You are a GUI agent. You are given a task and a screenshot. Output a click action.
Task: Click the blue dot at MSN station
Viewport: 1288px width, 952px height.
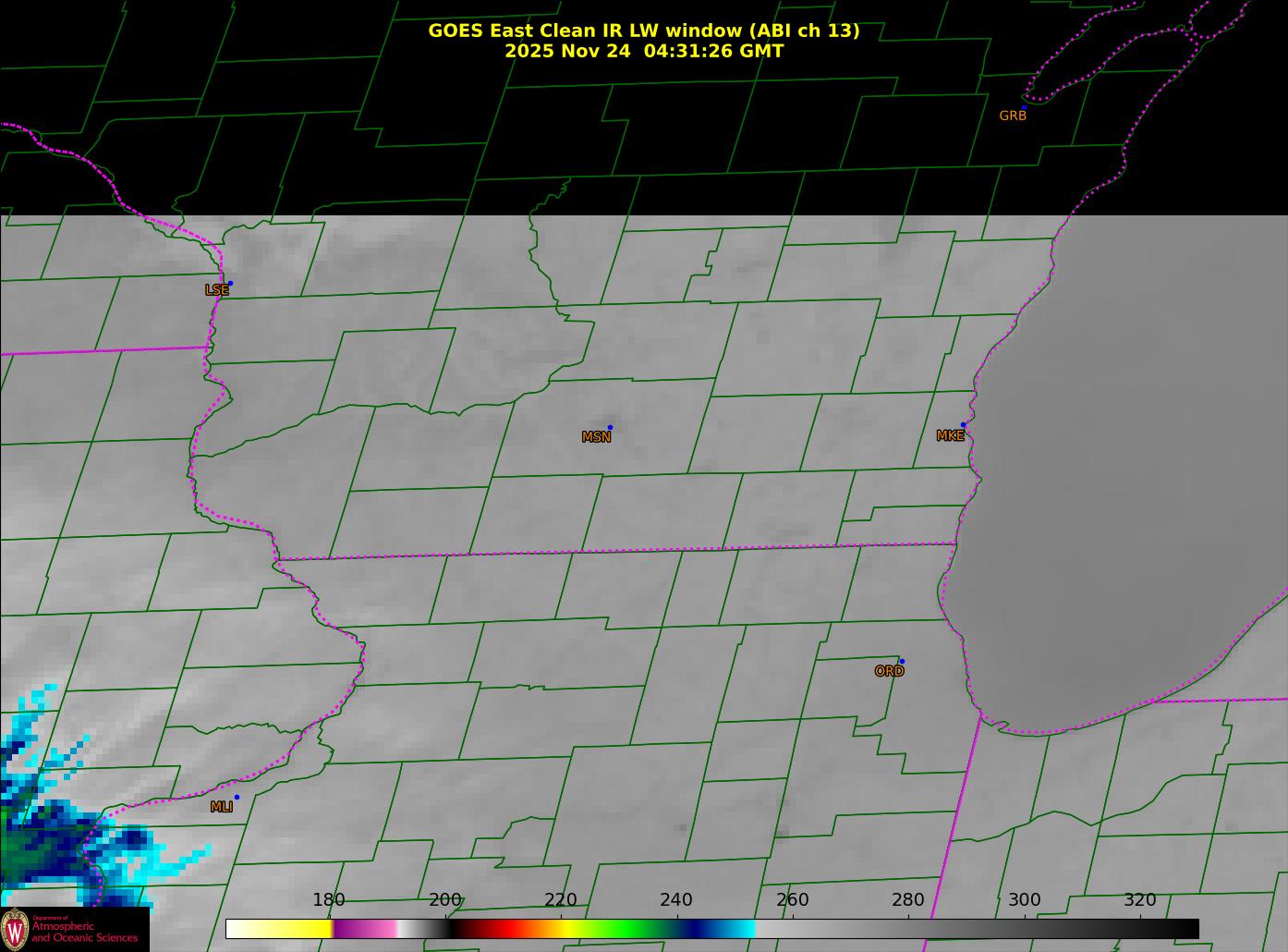pyautogui.click(x=610, y=427)
